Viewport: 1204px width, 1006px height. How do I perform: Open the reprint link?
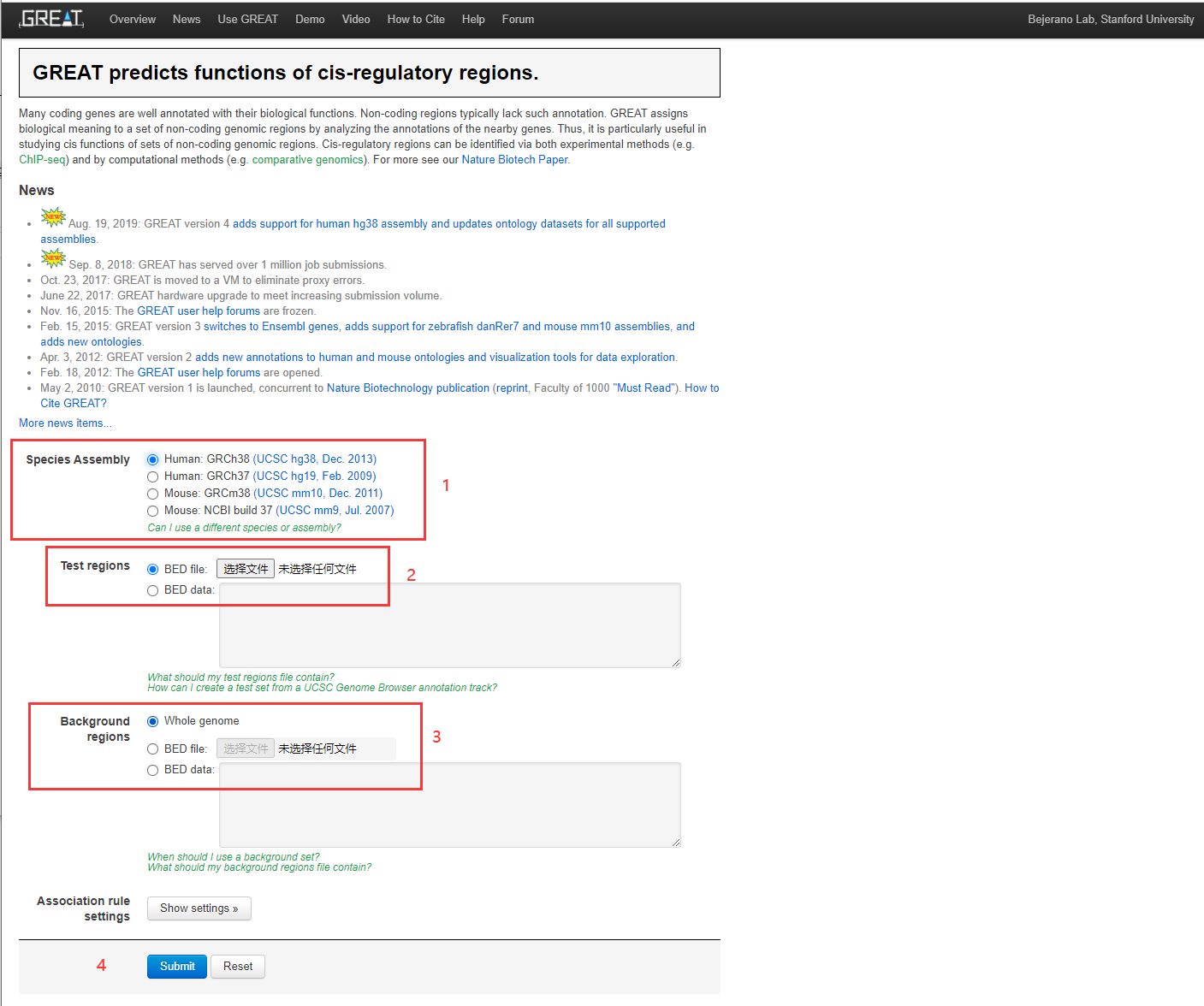click(512, 388)
